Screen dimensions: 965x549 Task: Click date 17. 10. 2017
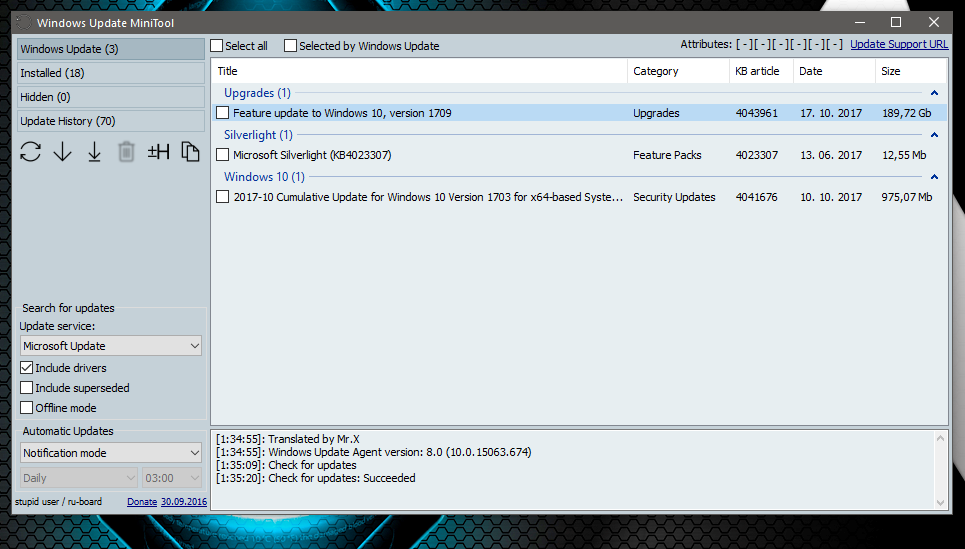point(831,113)
